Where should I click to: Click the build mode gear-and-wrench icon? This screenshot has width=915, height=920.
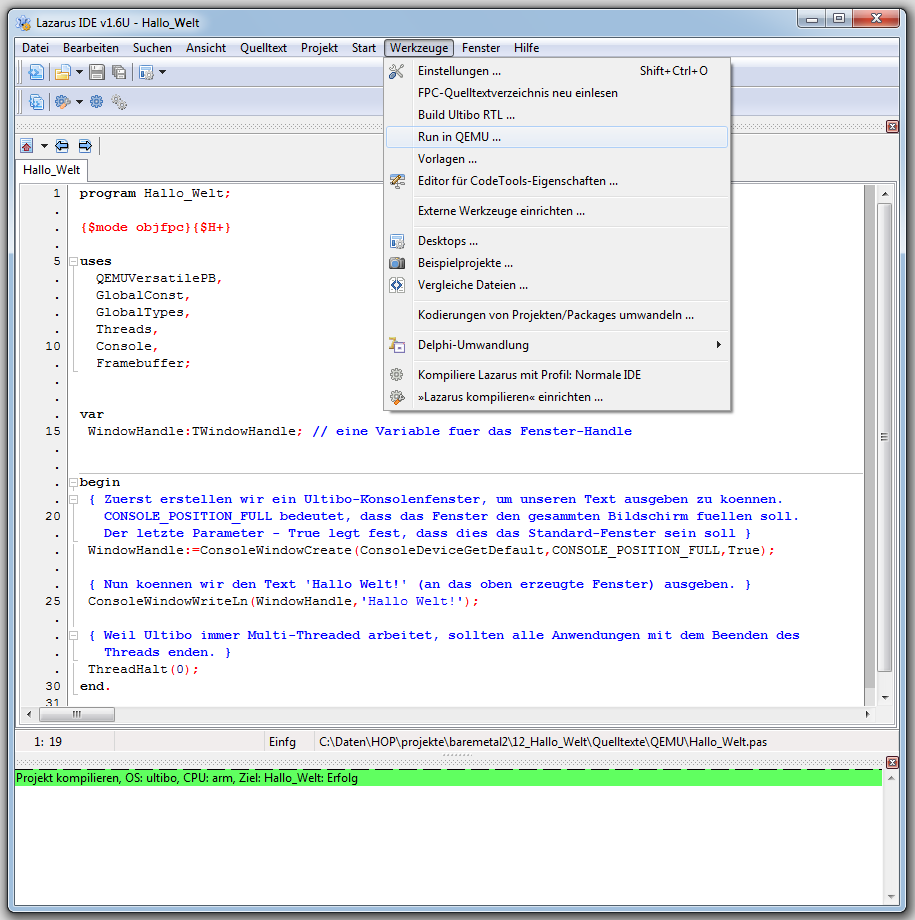[x=62, y=102]
